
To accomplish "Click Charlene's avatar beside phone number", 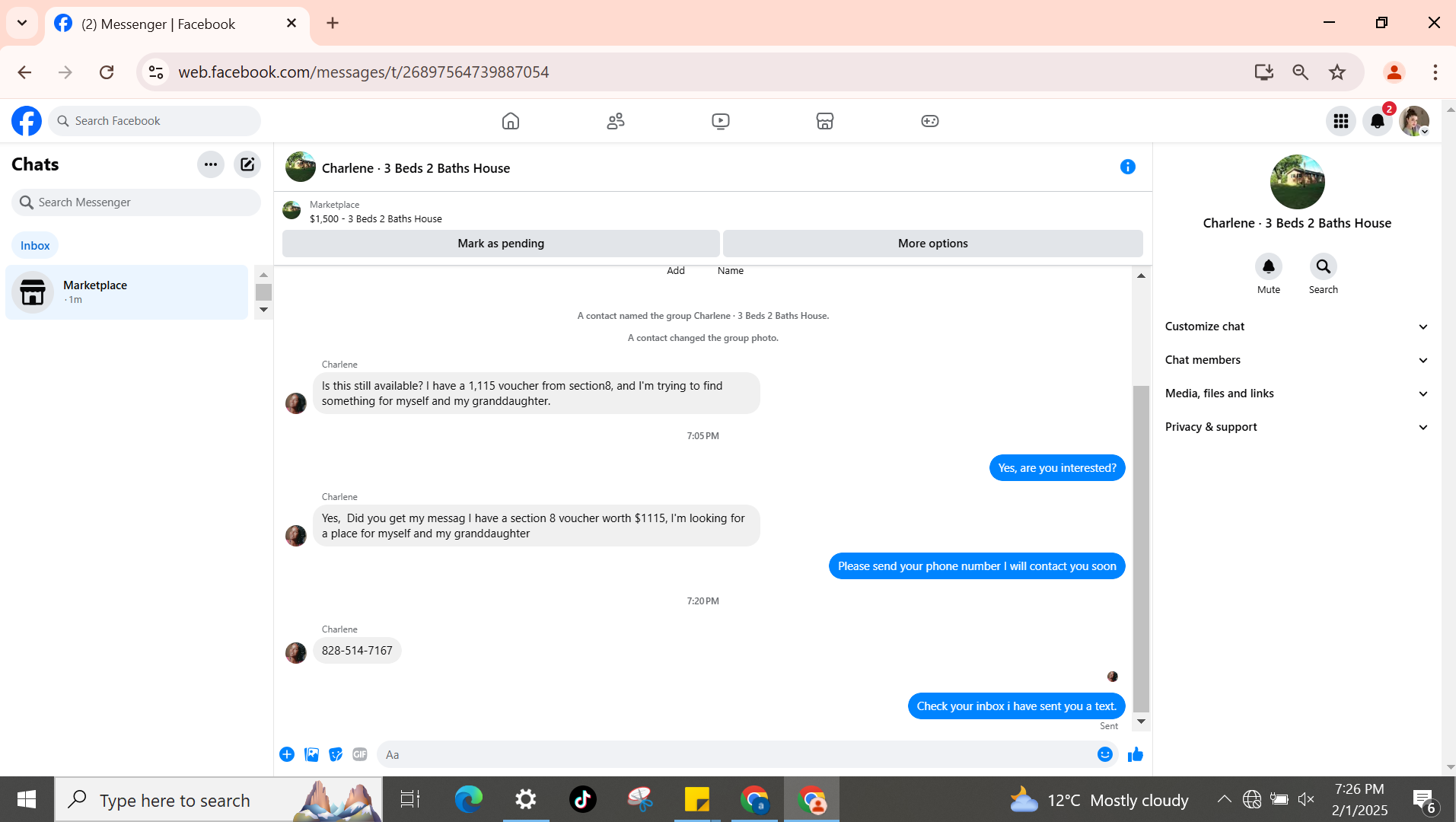I will click(x=296, y=652).
